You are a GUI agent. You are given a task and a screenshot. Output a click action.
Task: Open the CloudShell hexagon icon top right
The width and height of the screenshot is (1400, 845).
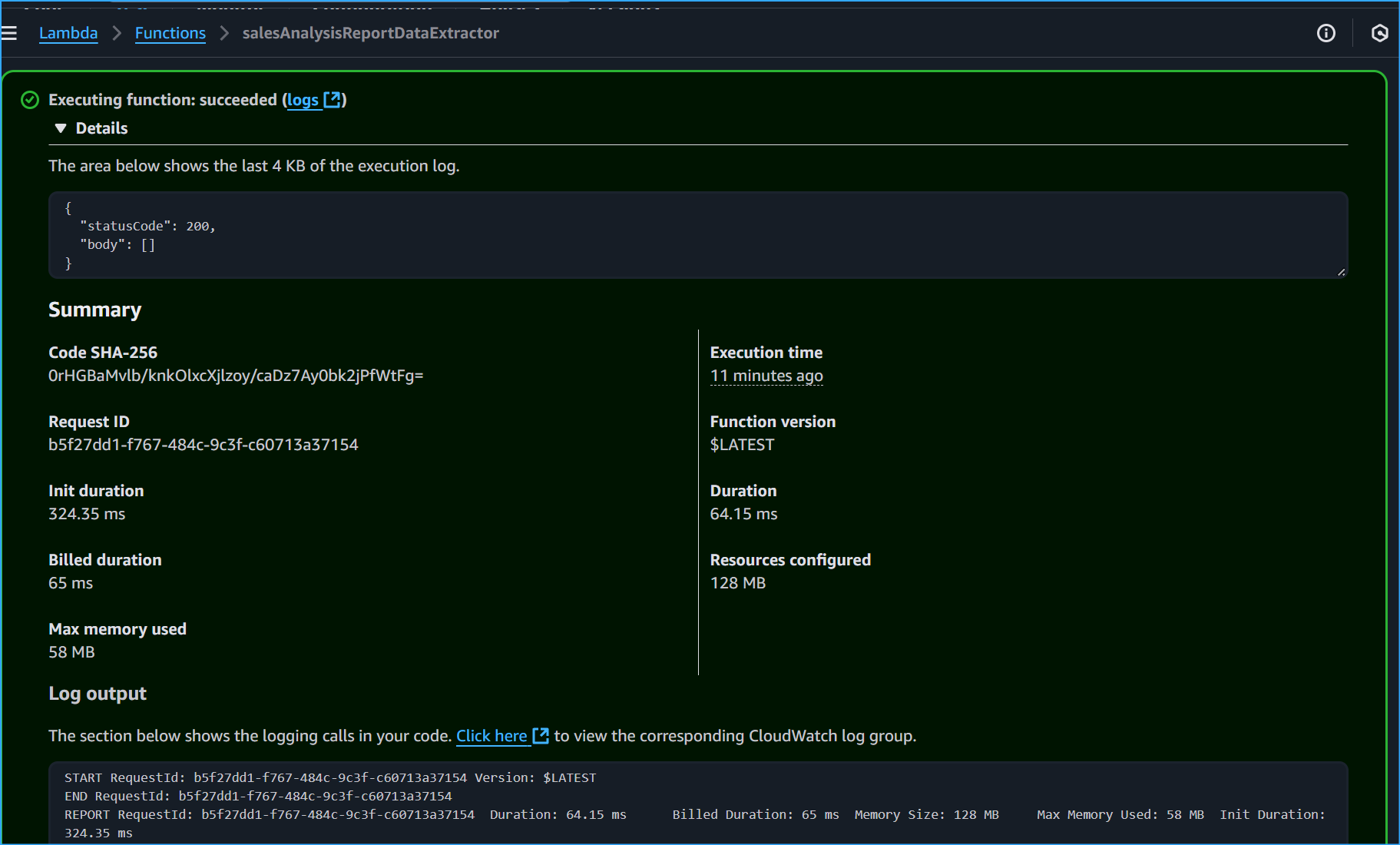coord(1380,33)
